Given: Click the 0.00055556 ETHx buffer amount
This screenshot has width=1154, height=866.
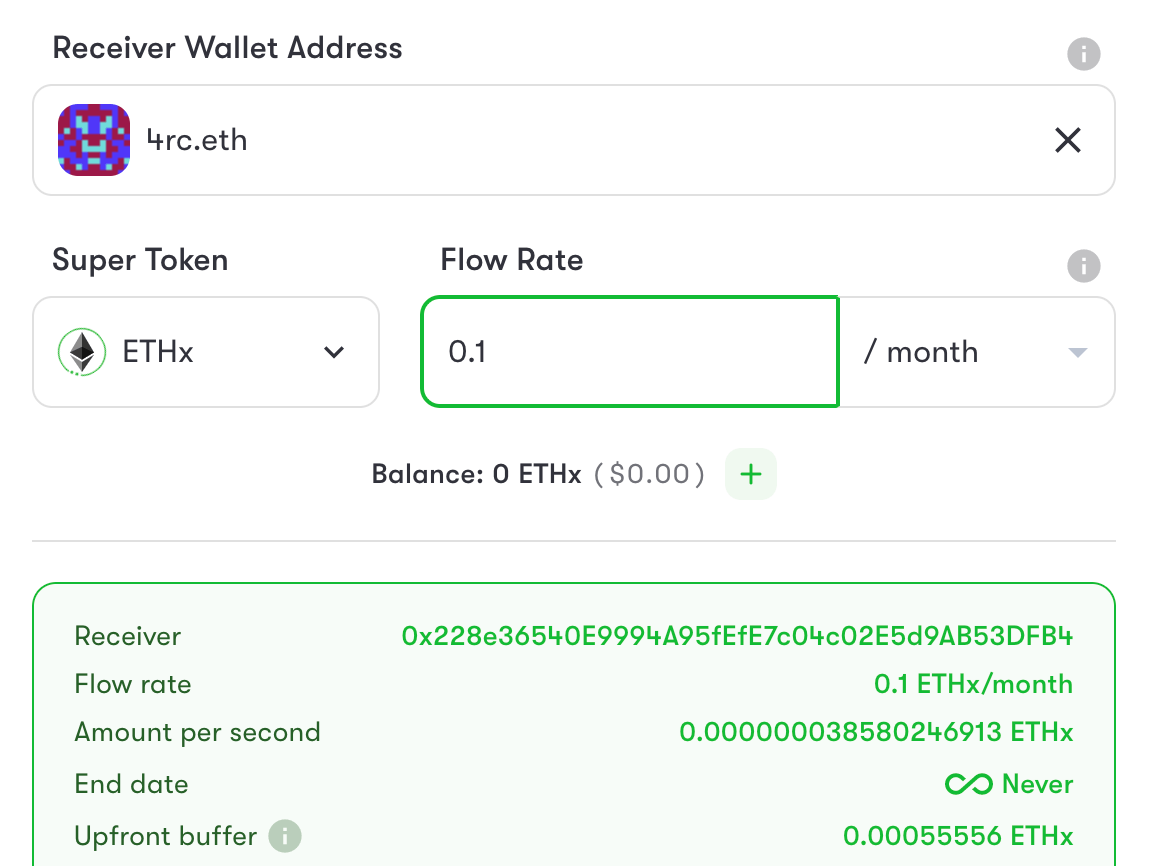Looking at the screenshot, I should pos(957,836).
